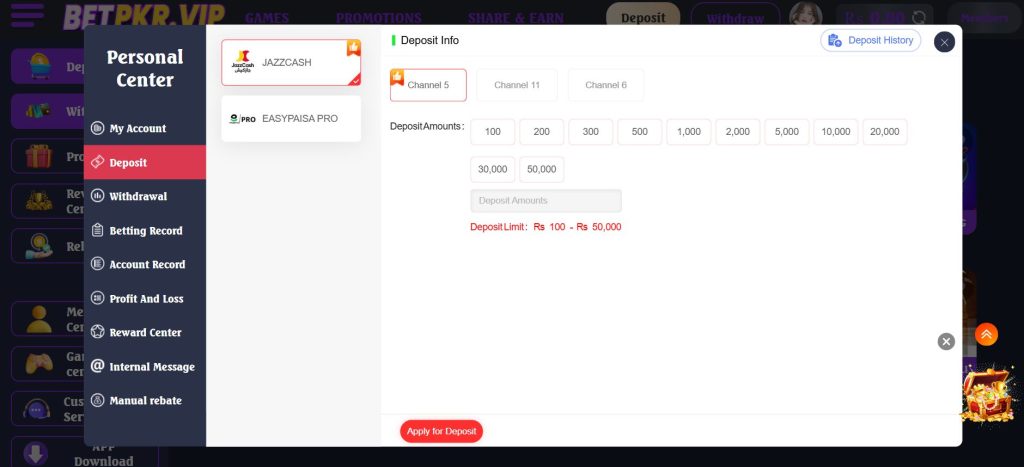Dismiss the floating treasure chest with X
The image size is (1024, 467).
pos(946,342)
